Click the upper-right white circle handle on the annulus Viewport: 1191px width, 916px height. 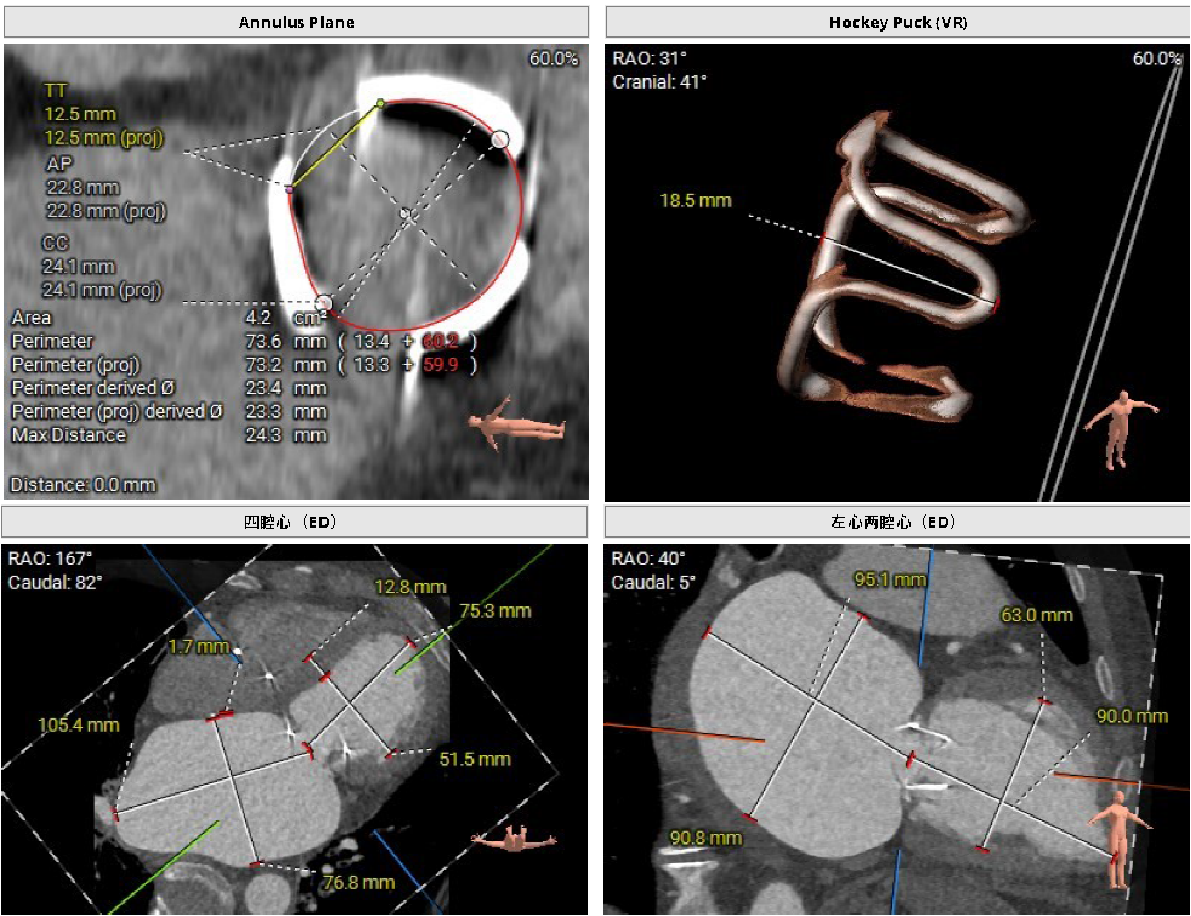click(x=500, y=140)
